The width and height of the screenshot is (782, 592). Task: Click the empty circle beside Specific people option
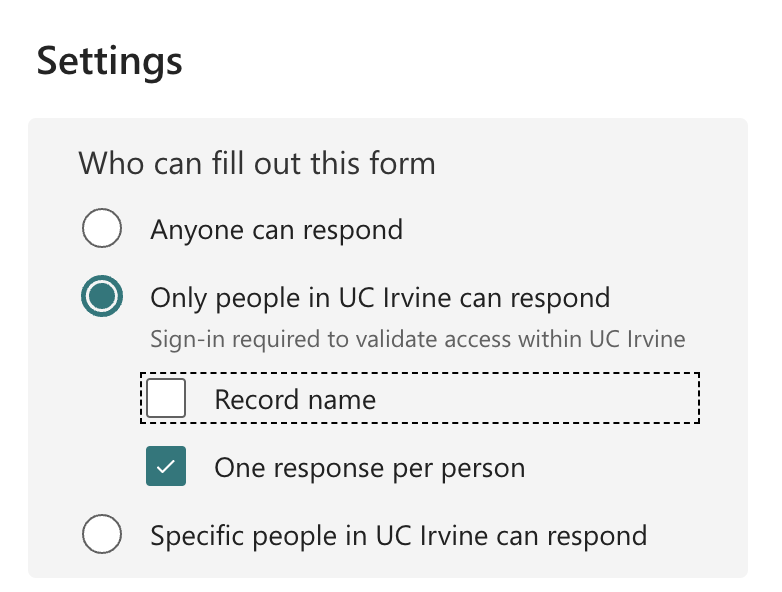pyautogui.click(x=101, y=535)
